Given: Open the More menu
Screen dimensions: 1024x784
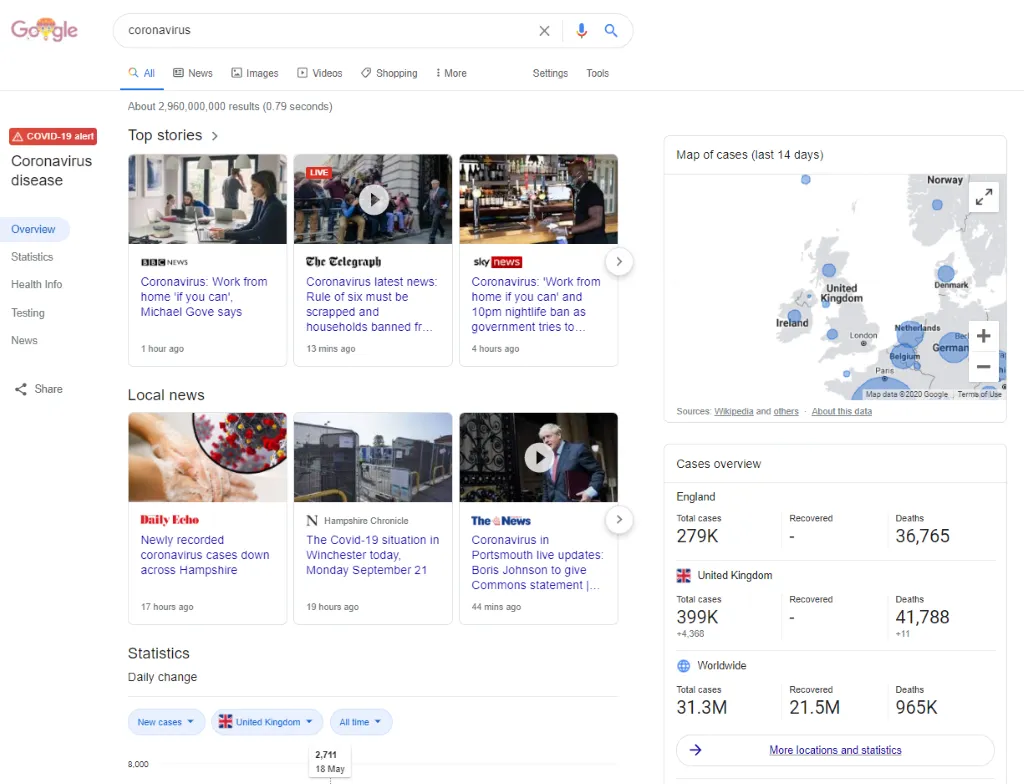Looking at the screenshot, I should tap(451, 73).
